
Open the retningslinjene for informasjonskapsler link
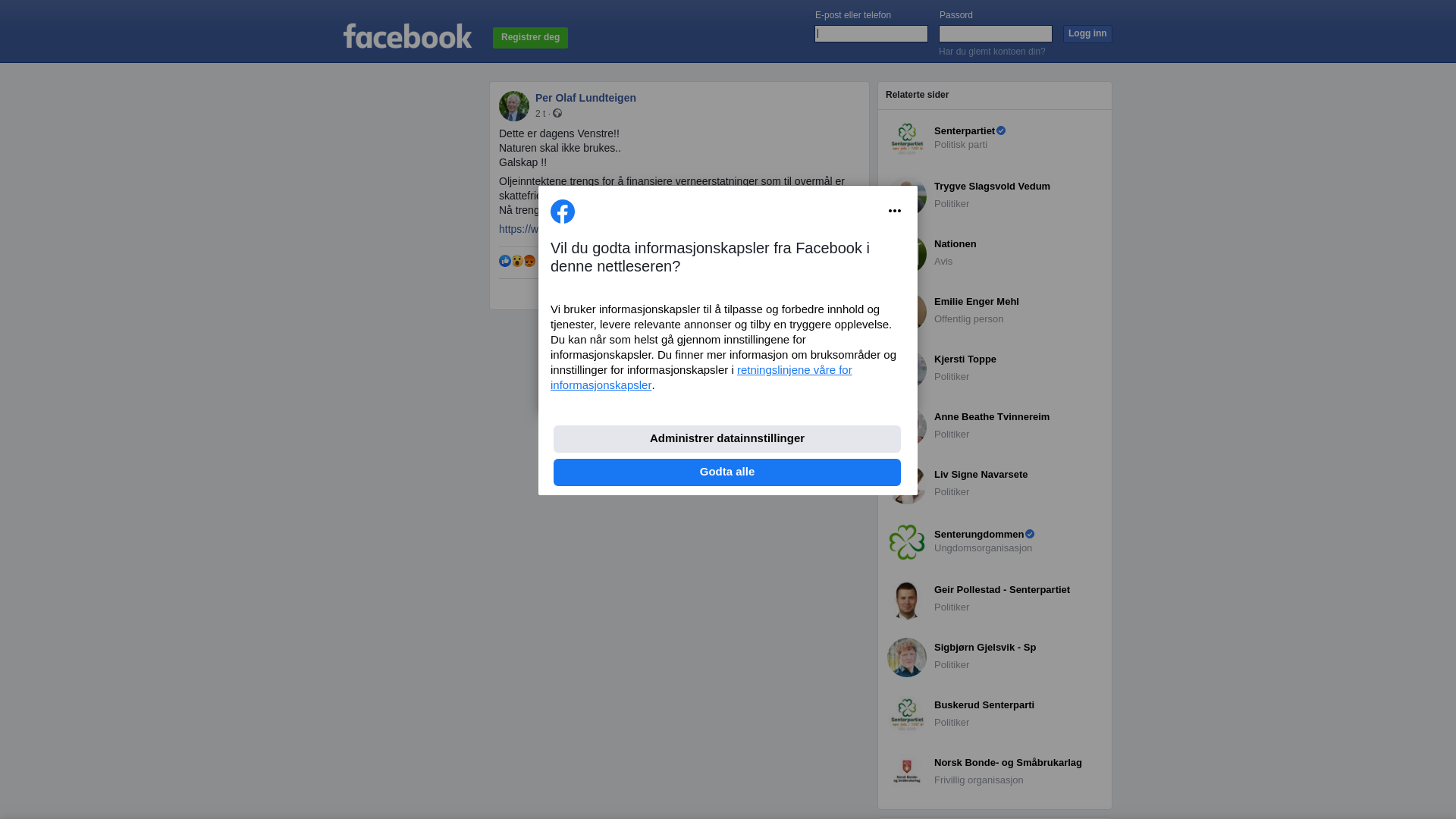coord(701,378)
